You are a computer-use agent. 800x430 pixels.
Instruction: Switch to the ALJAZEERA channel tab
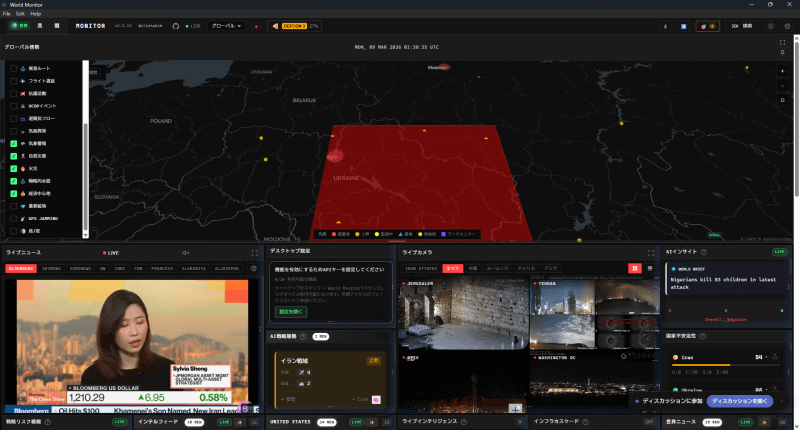tap(227, 268)
